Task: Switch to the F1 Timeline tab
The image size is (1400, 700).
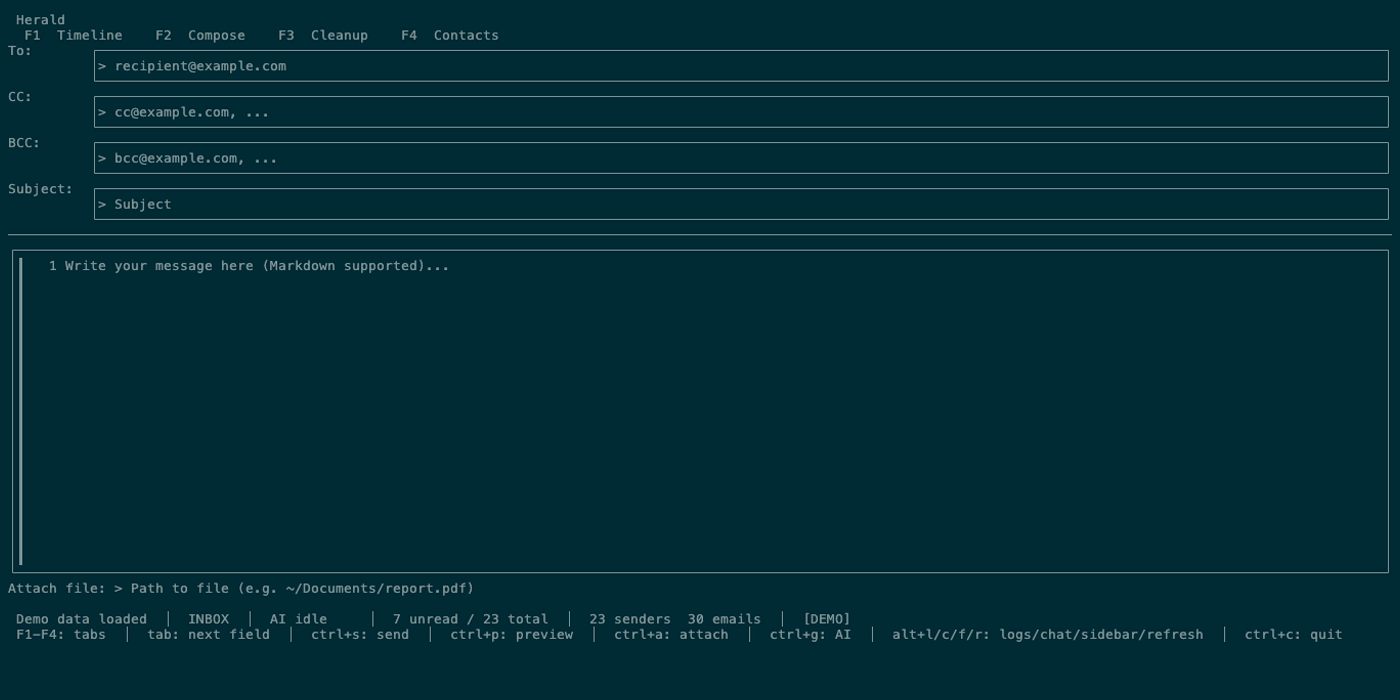Action: point(73,35)
